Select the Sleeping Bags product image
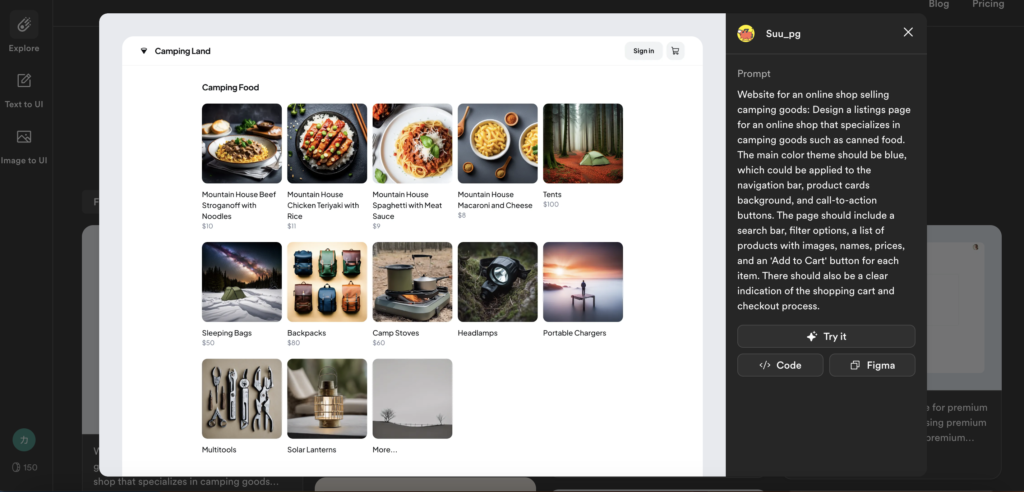Viewport: 1024px width, 492px height. (242, 282)
